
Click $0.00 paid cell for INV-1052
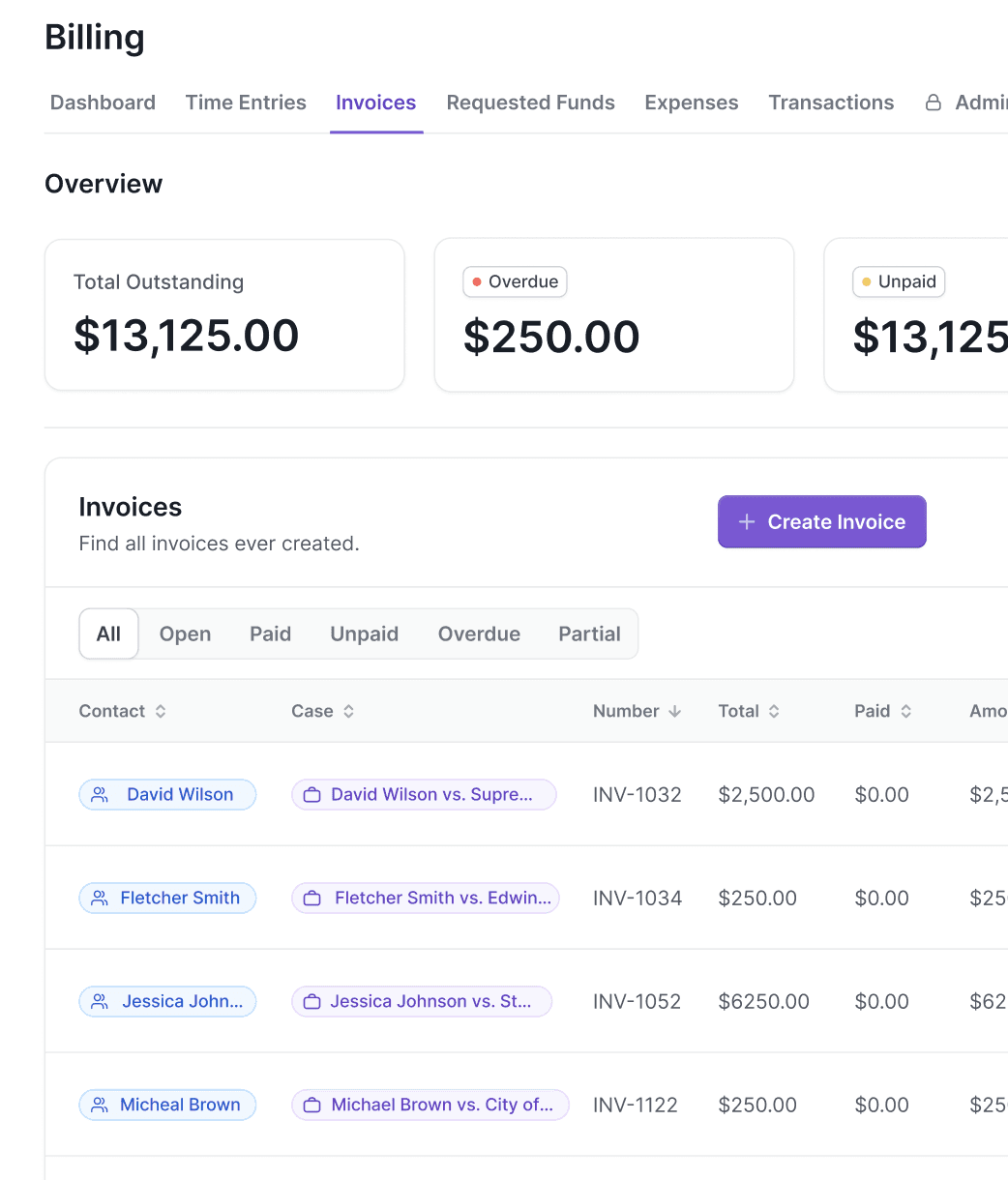click(x=882, y=1002)
